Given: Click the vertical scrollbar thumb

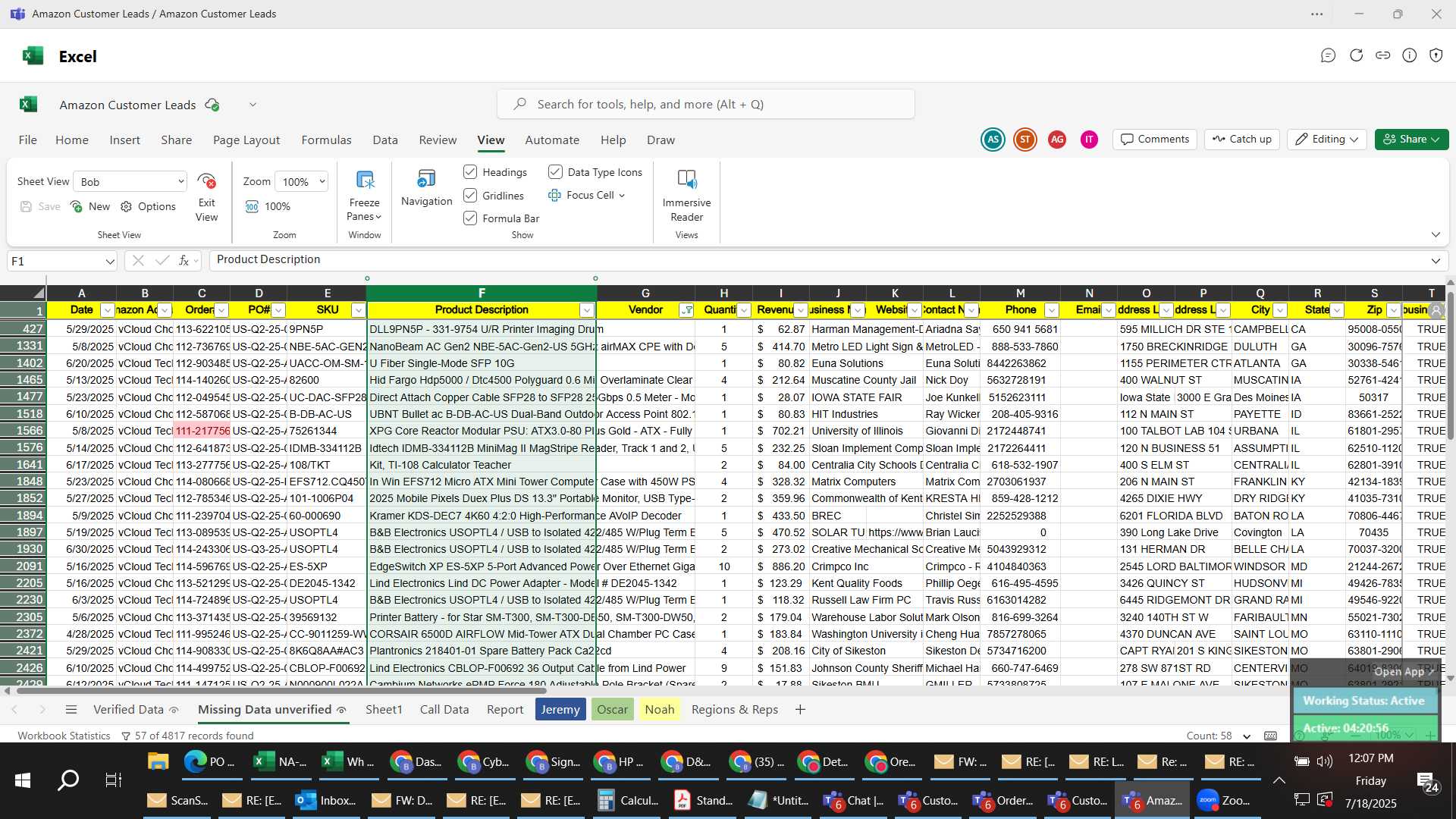Looking at the screenshot, I should tap(1450, 364).
